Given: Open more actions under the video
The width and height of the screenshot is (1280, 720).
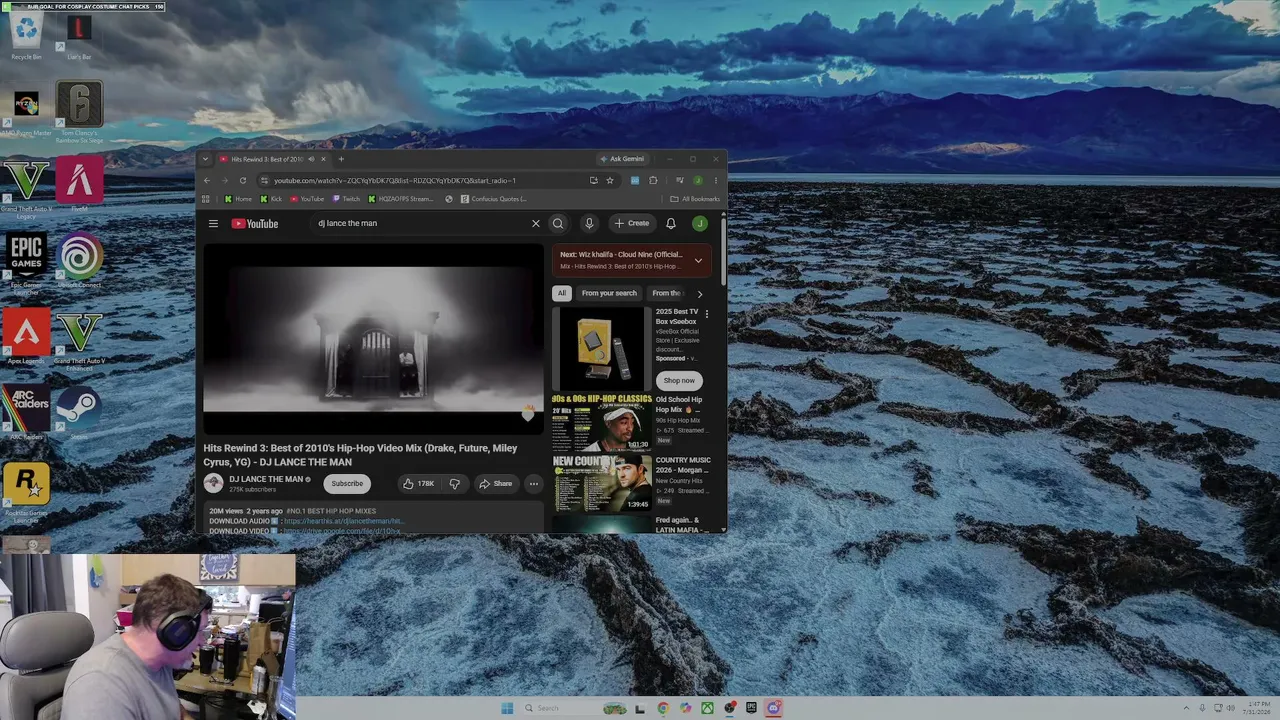Looking at the screenshot, I should (x=534, y=484).
